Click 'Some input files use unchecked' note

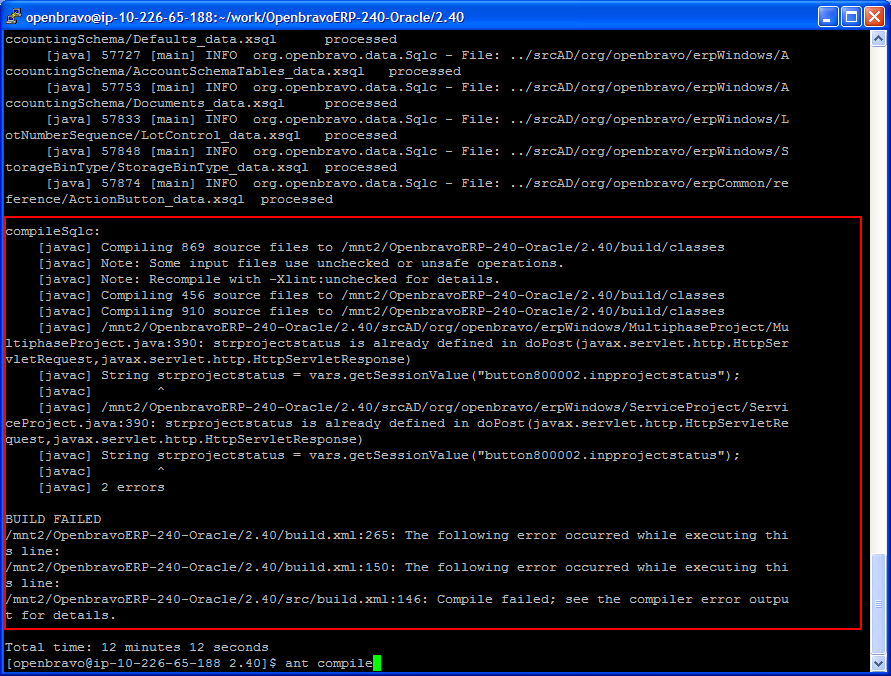pyautogui.click(x=301, y=263)
